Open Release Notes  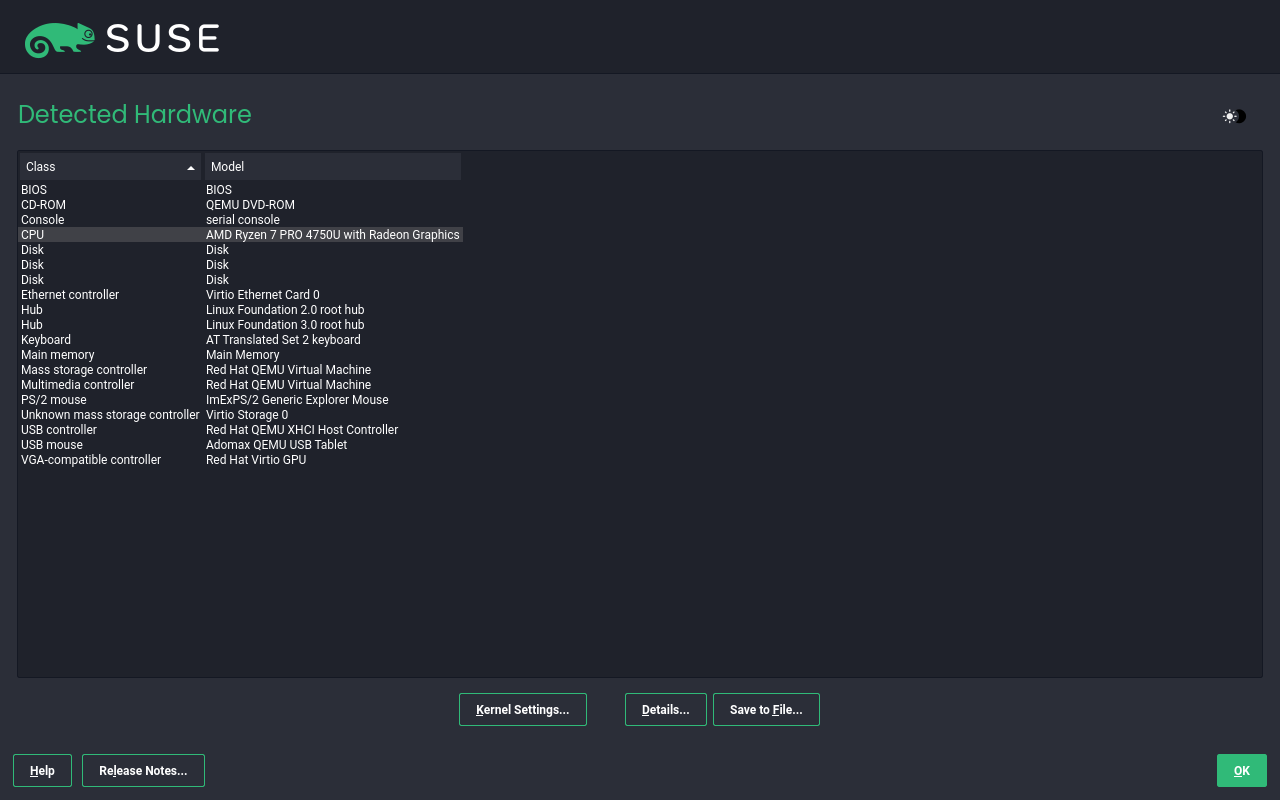(143, 771)
